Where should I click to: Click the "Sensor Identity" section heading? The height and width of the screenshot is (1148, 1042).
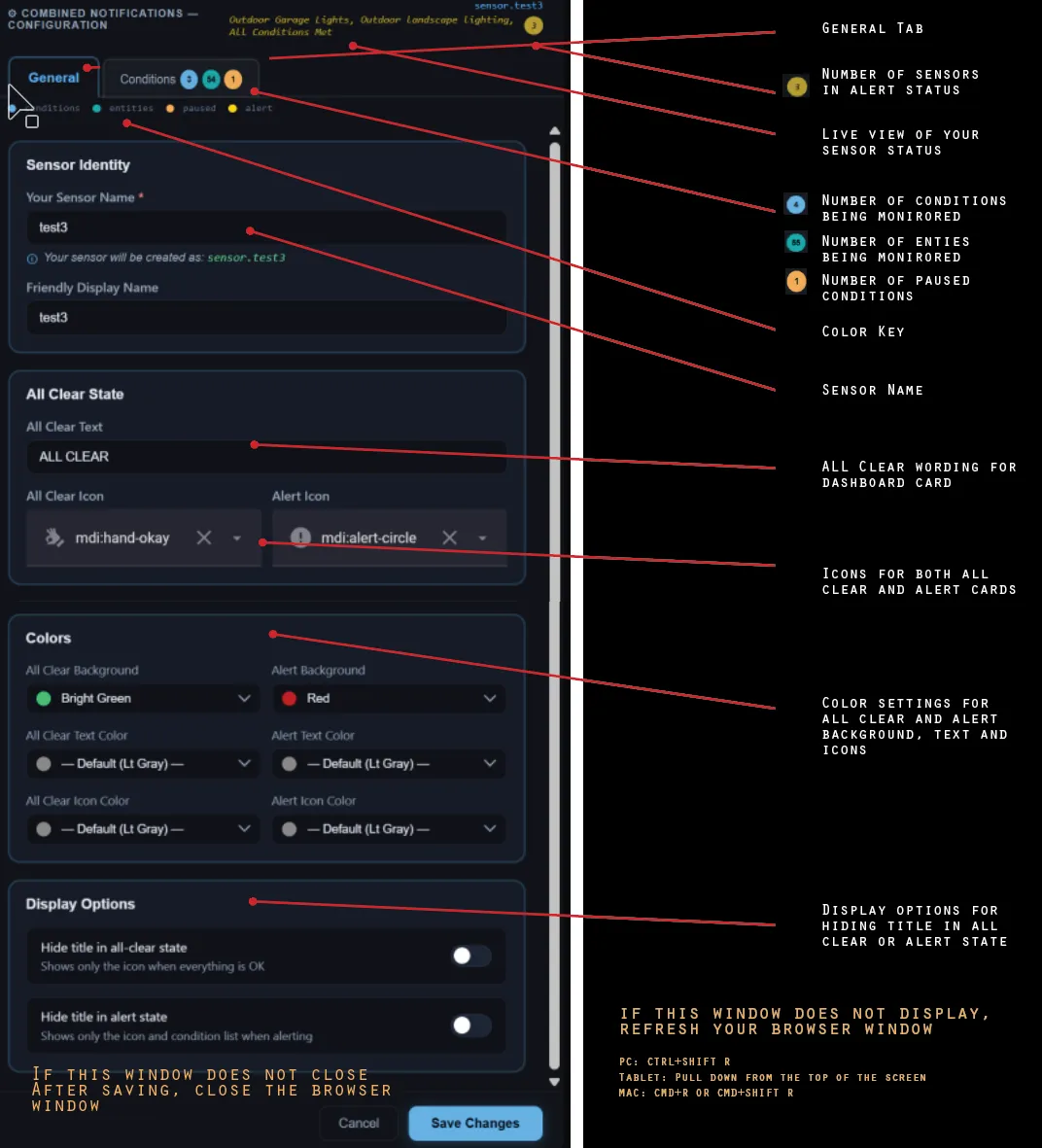tap(79, 165)
